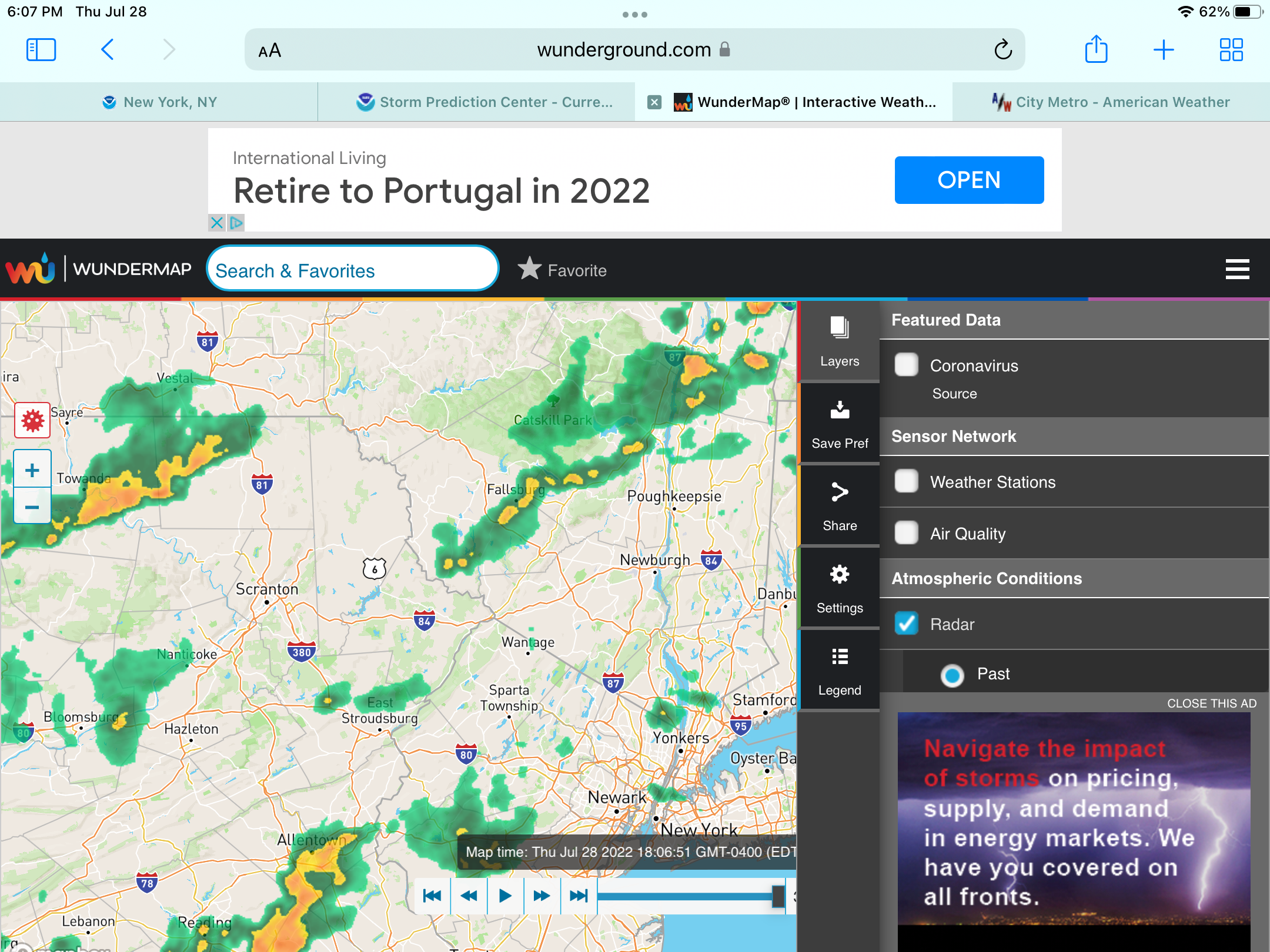Play the radar animation

505,896
